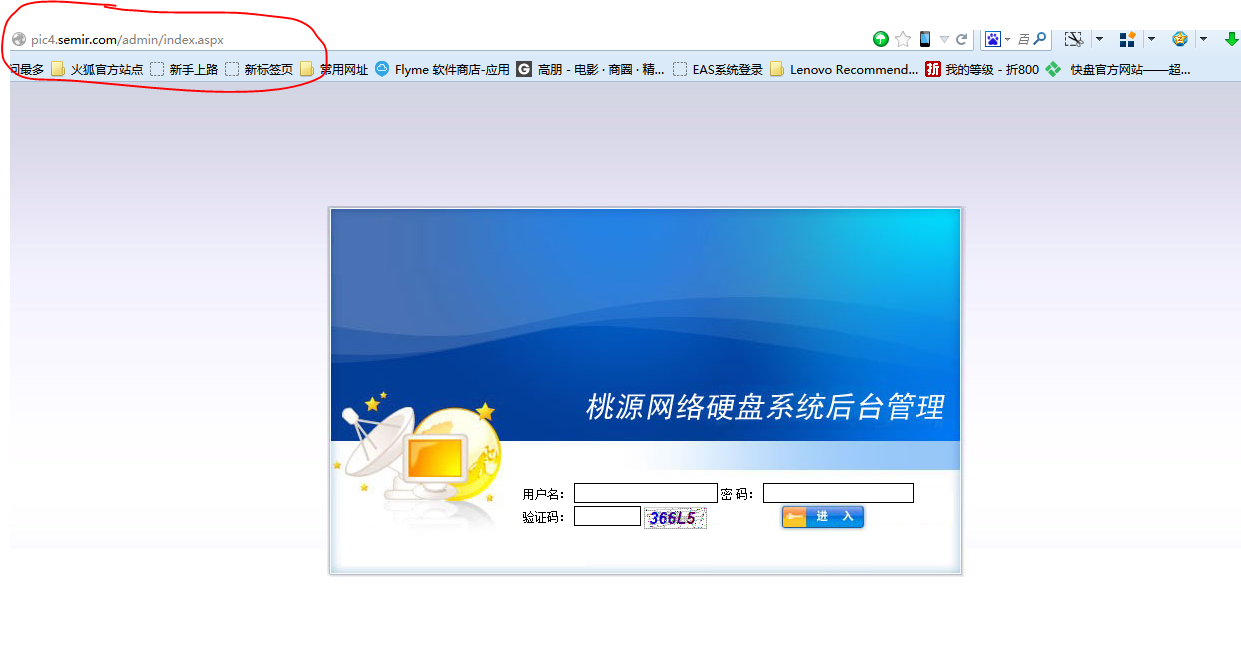
Task: Reload the page with the refresh arrow
Action: click(962, 40)
